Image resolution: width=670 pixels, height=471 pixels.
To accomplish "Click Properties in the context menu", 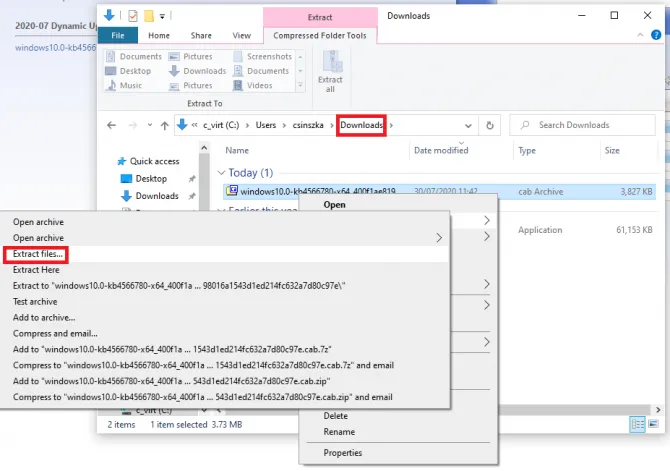I will [342, 452].
